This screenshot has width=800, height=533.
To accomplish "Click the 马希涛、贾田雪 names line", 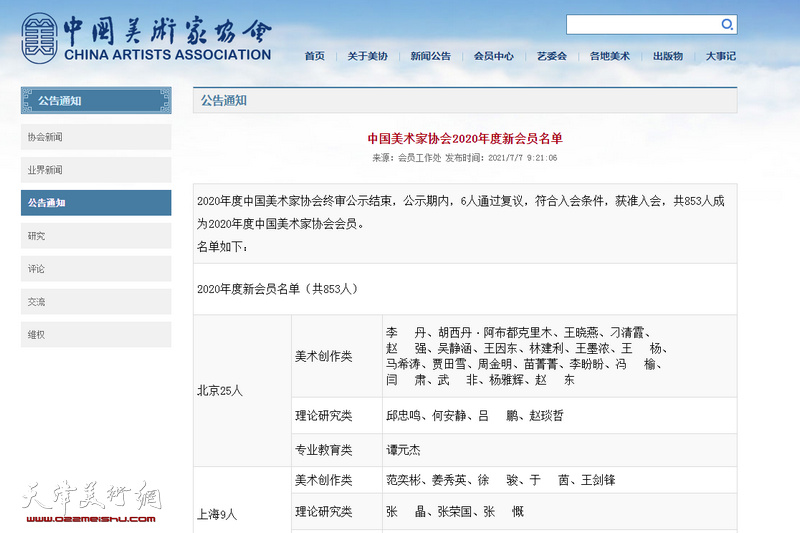I will (524, 364).
